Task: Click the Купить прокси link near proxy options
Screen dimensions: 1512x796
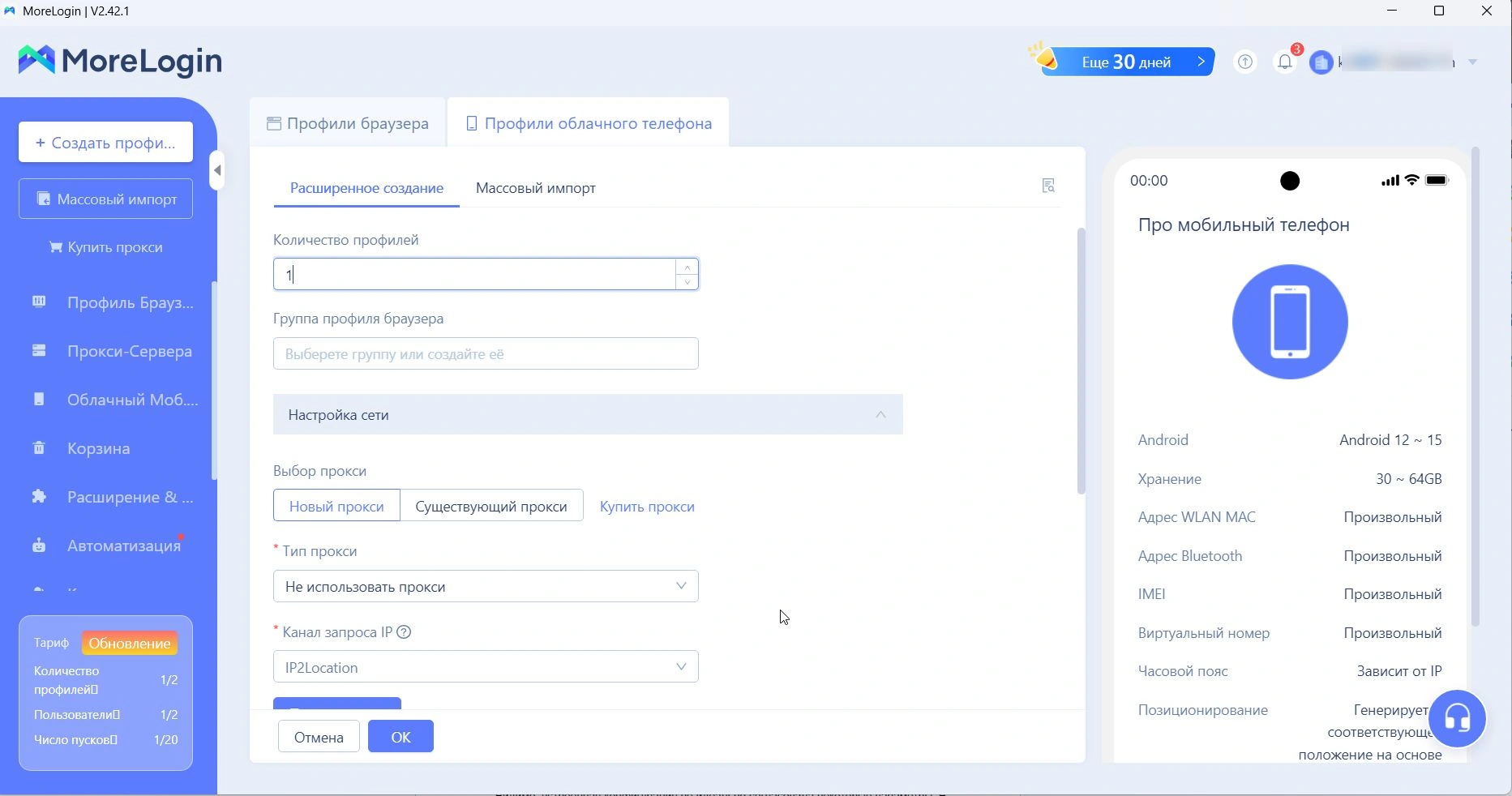Action: coord(647,507)
